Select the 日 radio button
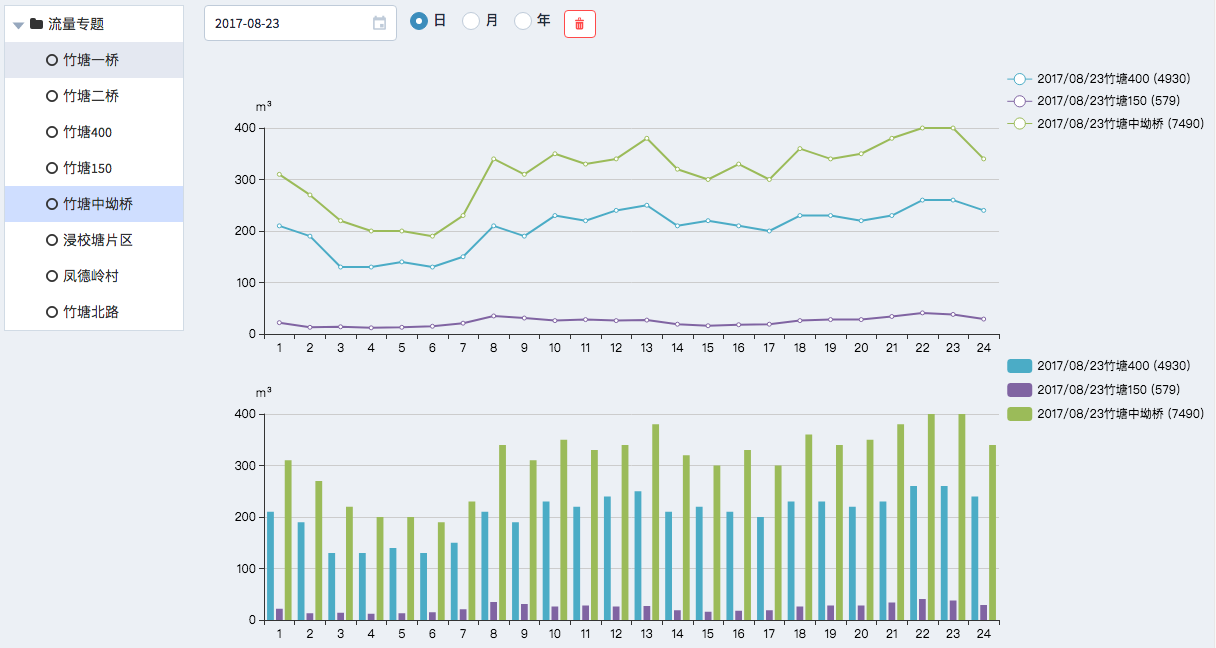 click(420, 21)
